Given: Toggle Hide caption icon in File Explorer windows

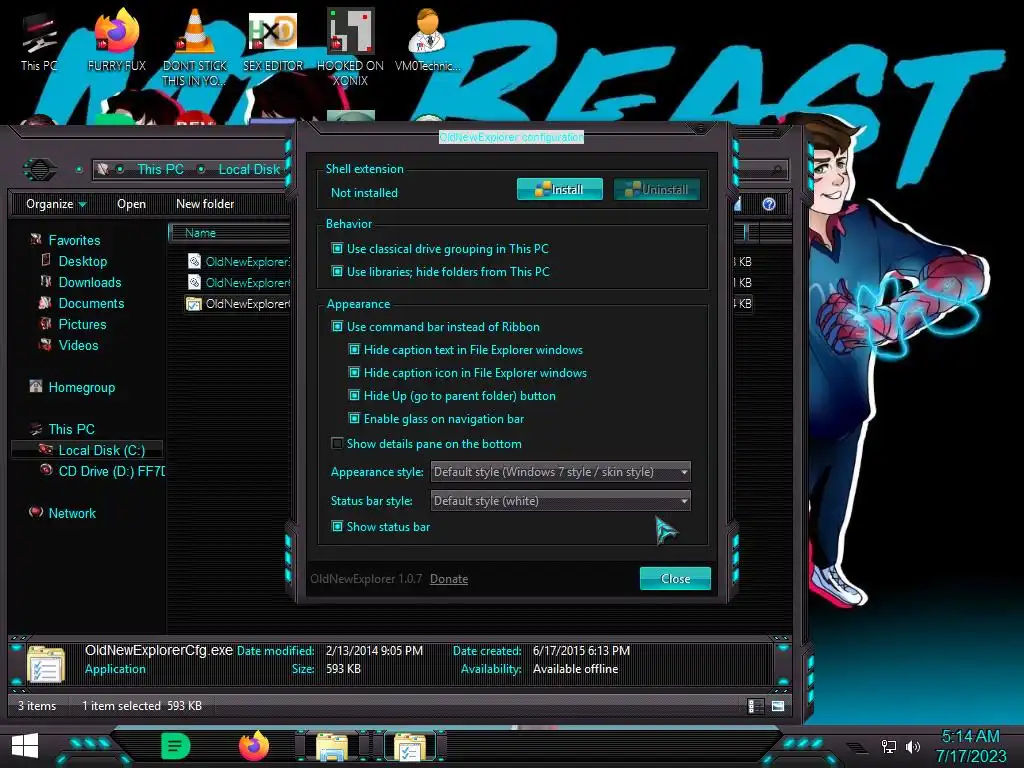Looking at the screenshot, I should point(354,372).
